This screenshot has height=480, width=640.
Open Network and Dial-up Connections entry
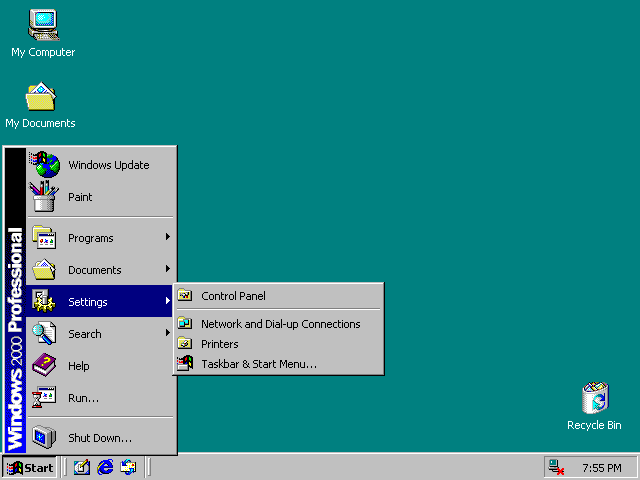[x=279, y=324]
